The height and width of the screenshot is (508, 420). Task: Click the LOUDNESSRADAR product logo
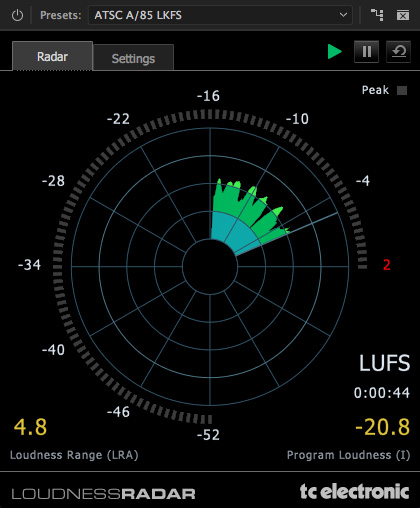click(x=103, y=494)
